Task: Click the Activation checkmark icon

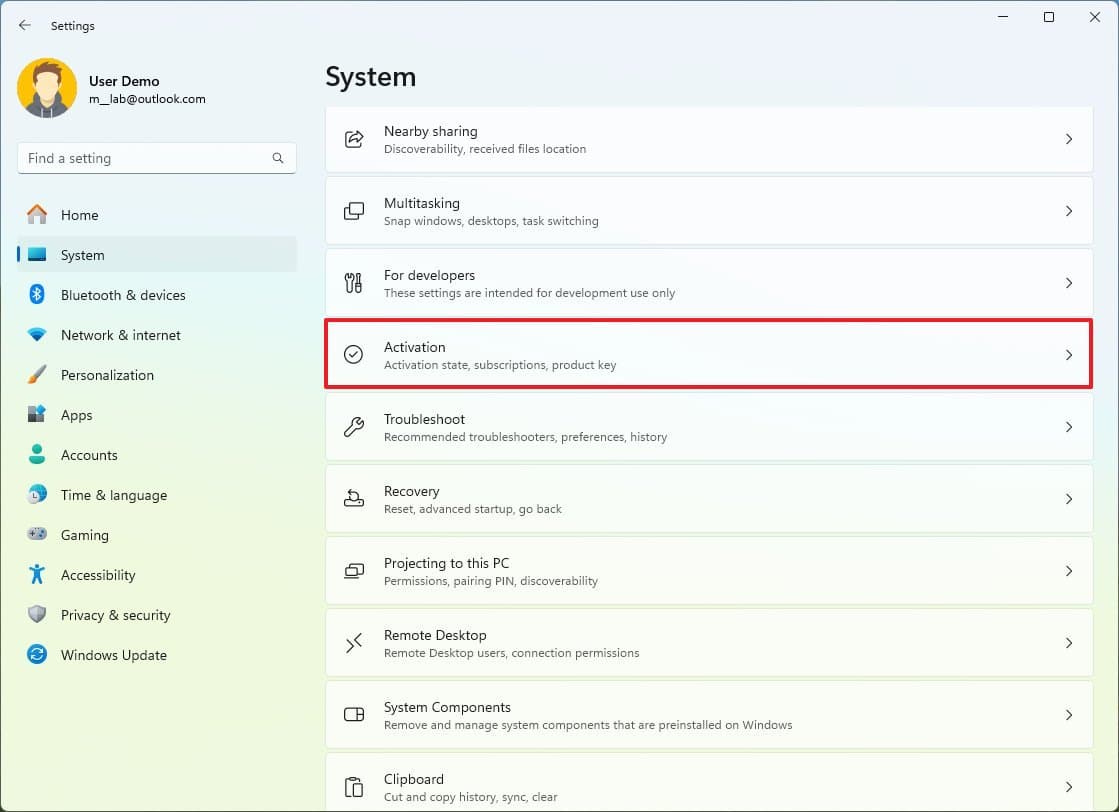Action: (x=354, y=355)
